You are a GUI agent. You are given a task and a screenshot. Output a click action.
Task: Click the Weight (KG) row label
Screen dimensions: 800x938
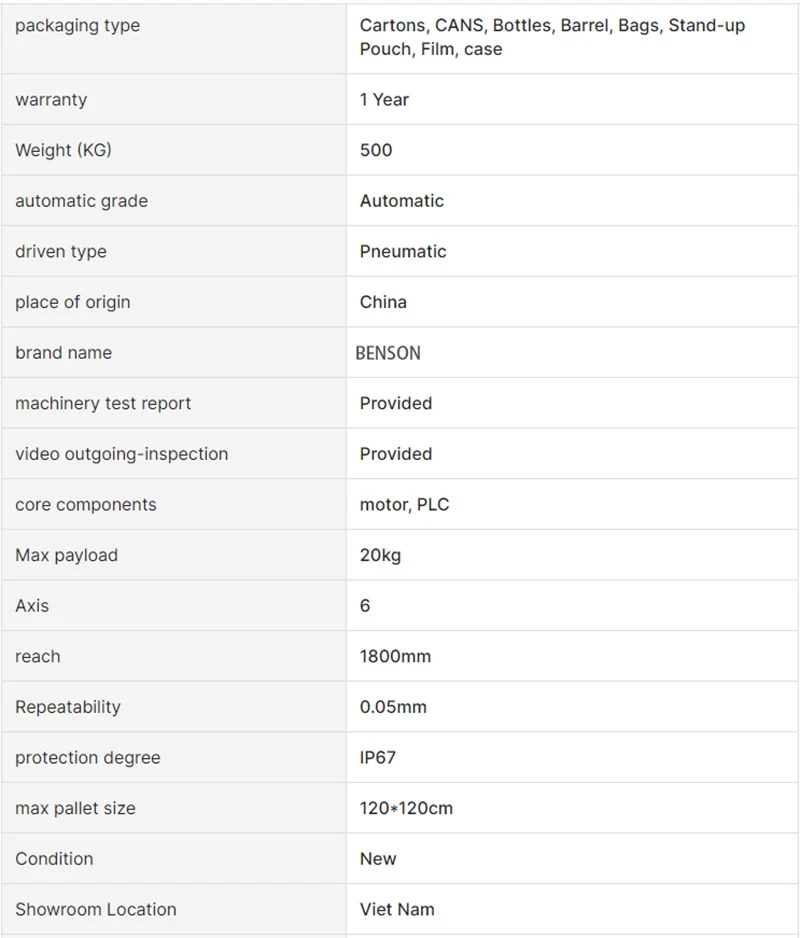pyautogui.click(x=63, y=150)
